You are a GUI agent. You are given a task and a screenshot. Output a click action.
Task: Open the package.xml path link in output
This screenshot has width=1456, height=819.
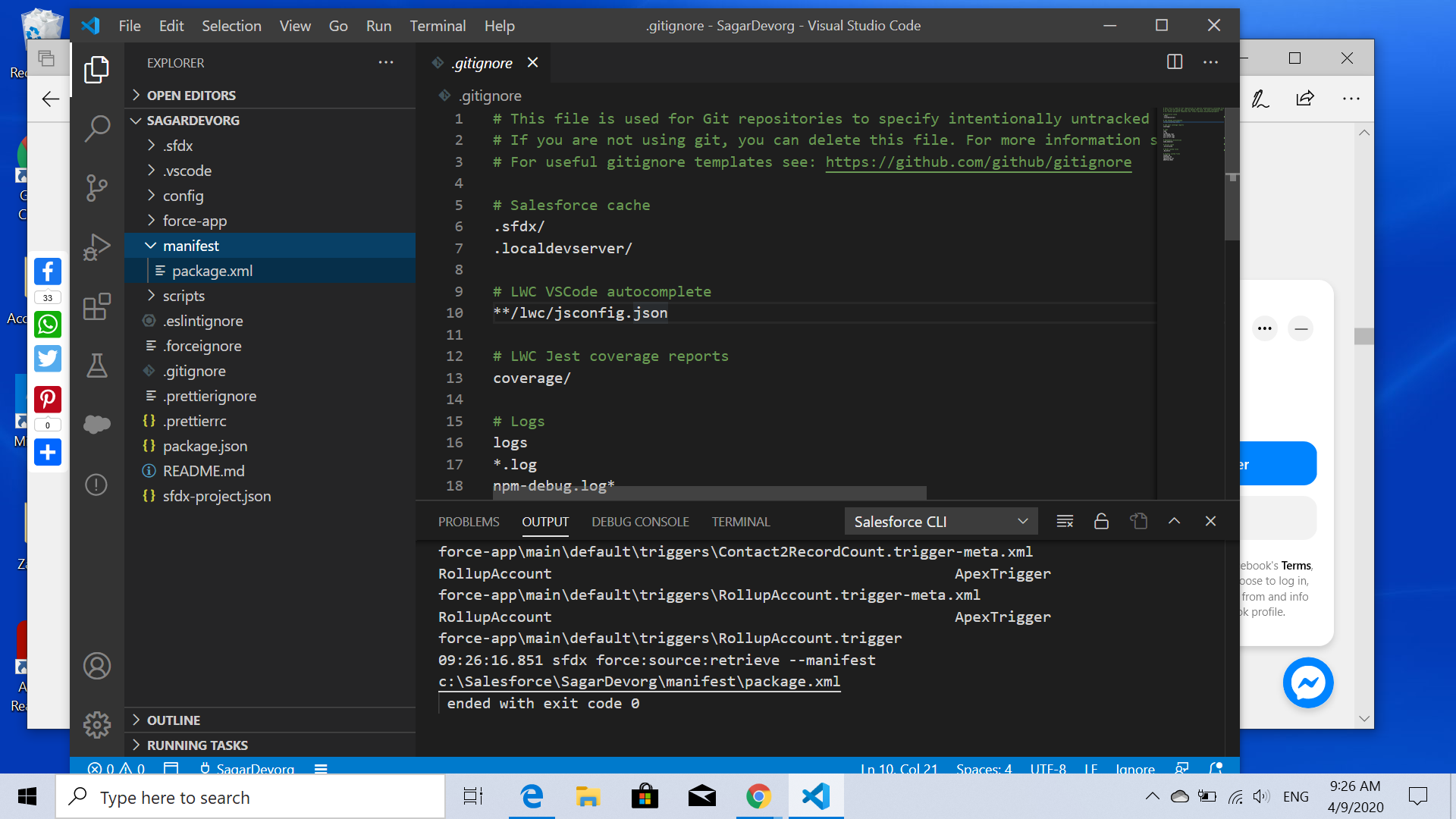coord(639,682)
